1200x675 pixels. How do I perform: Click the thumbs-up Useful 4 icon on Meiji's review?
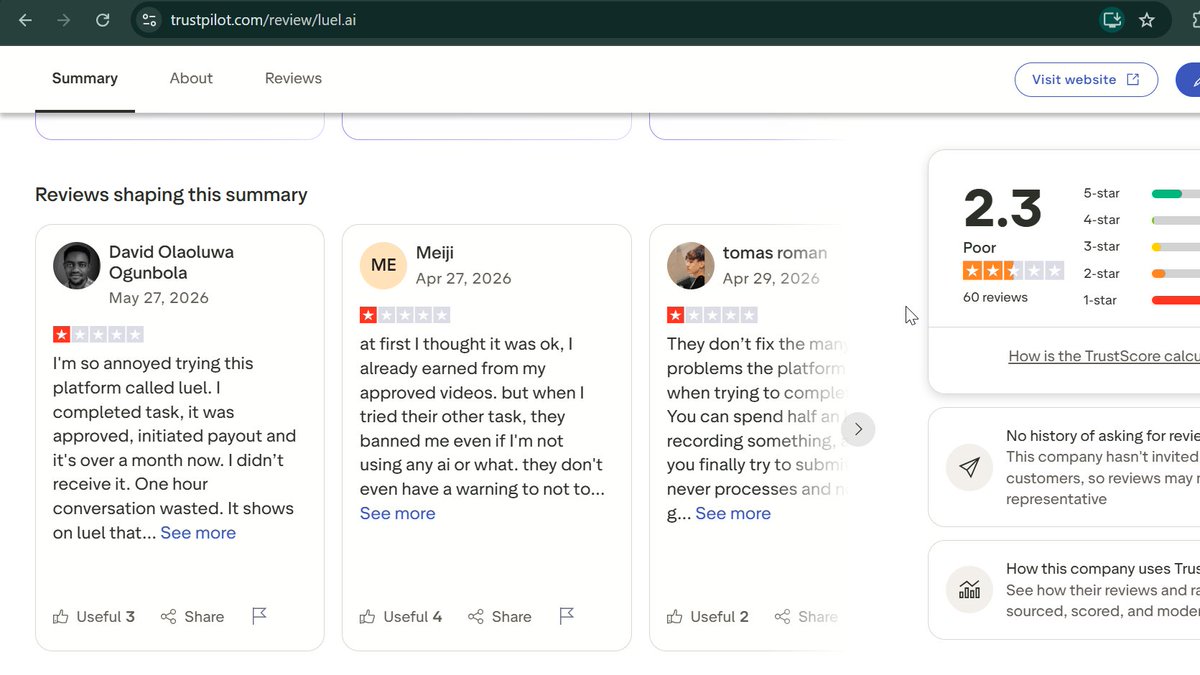coord(368,616)
